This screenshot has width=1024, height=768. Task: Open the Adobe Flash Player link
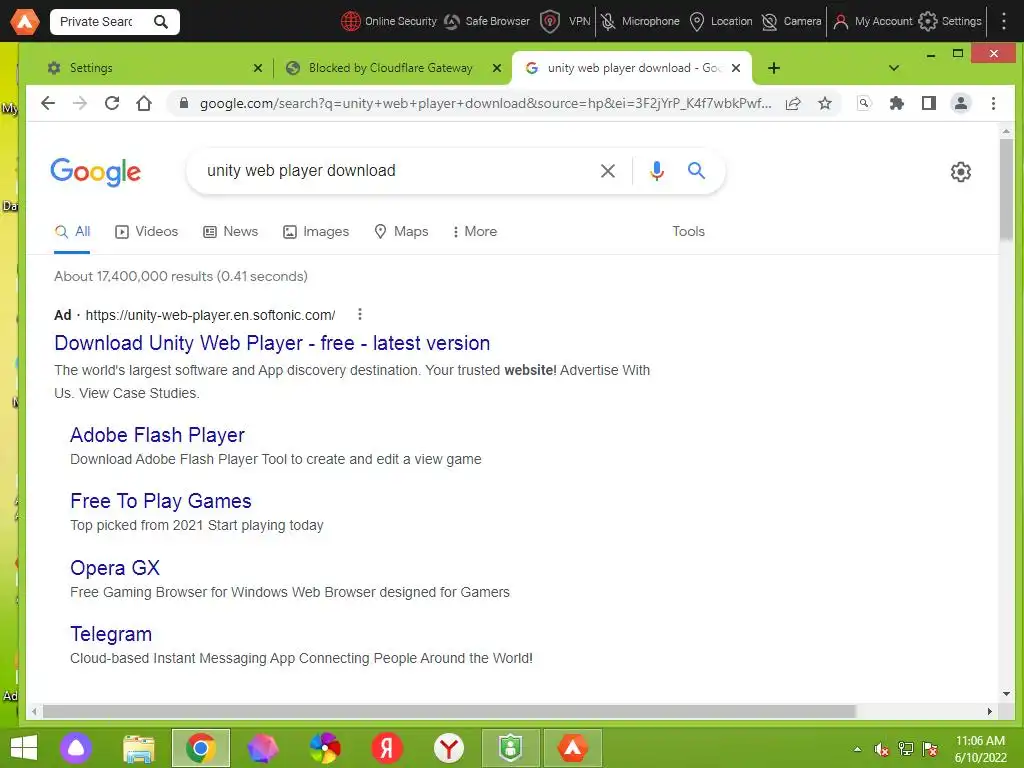pos(157,435)
